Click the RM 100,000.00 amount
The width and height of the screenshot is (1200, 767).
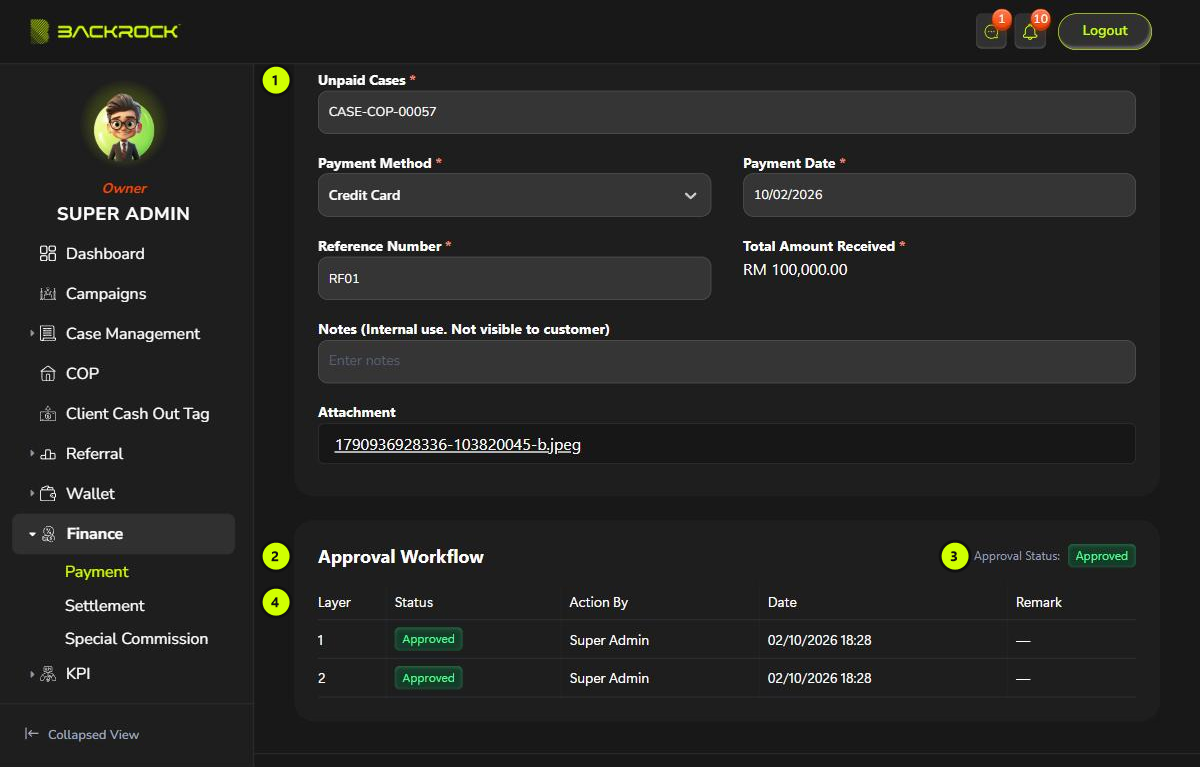(x=795, y=269)
